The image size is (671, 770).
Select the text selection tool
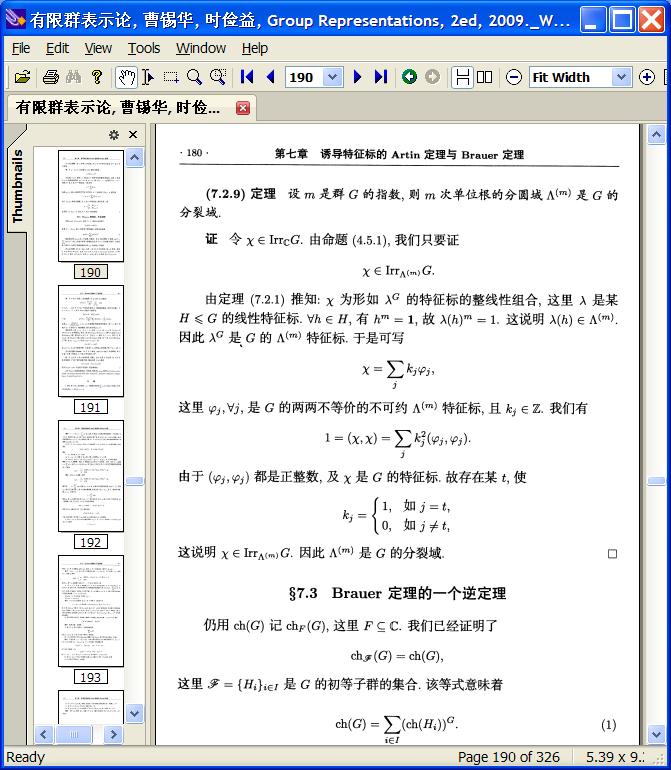[x=148, y=77]
